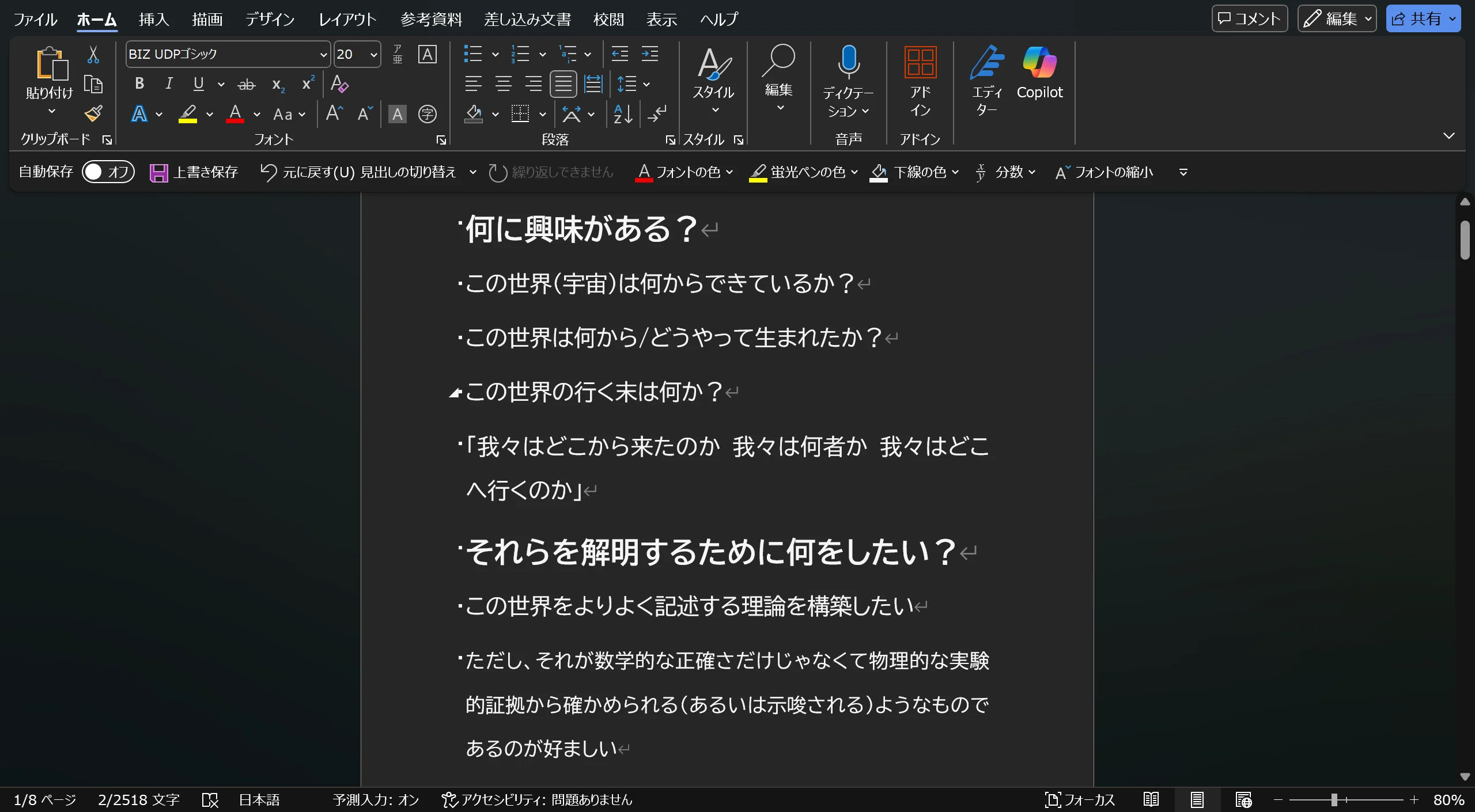The image size is (1475, 812).
Task: Click the Shrink font size icon in Font group
Action: click(365, 113)
